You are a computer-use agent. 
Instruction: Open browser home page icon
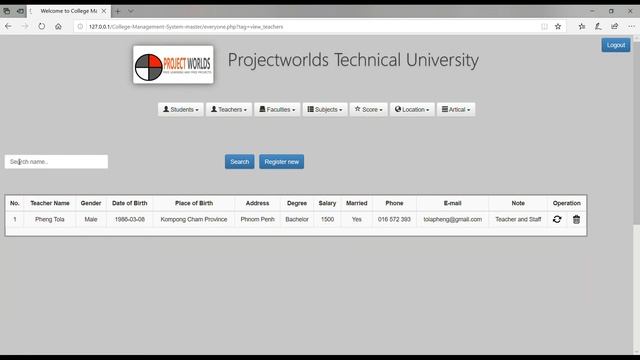[58, 27]
